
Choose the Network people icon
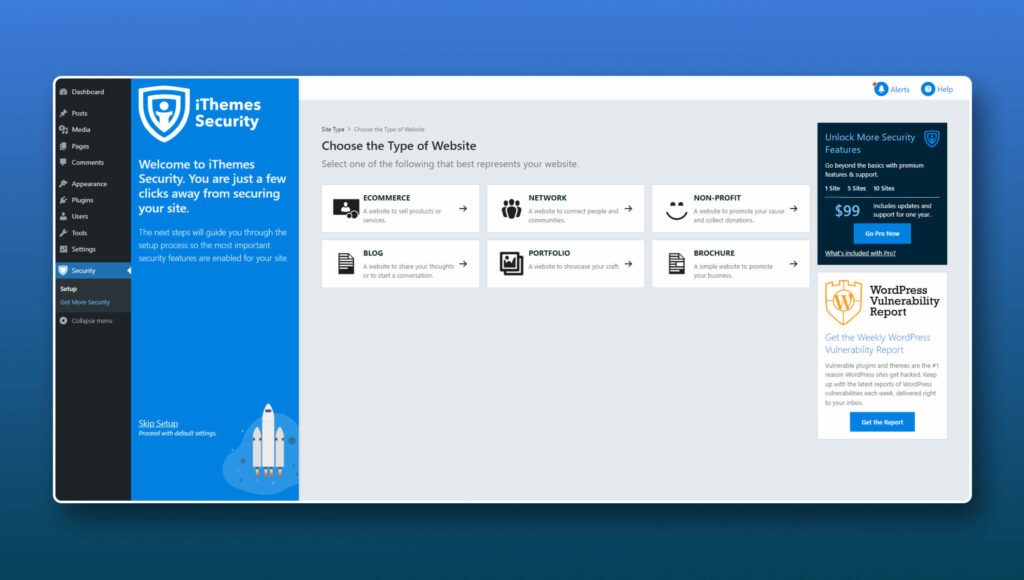coord(511,209)
